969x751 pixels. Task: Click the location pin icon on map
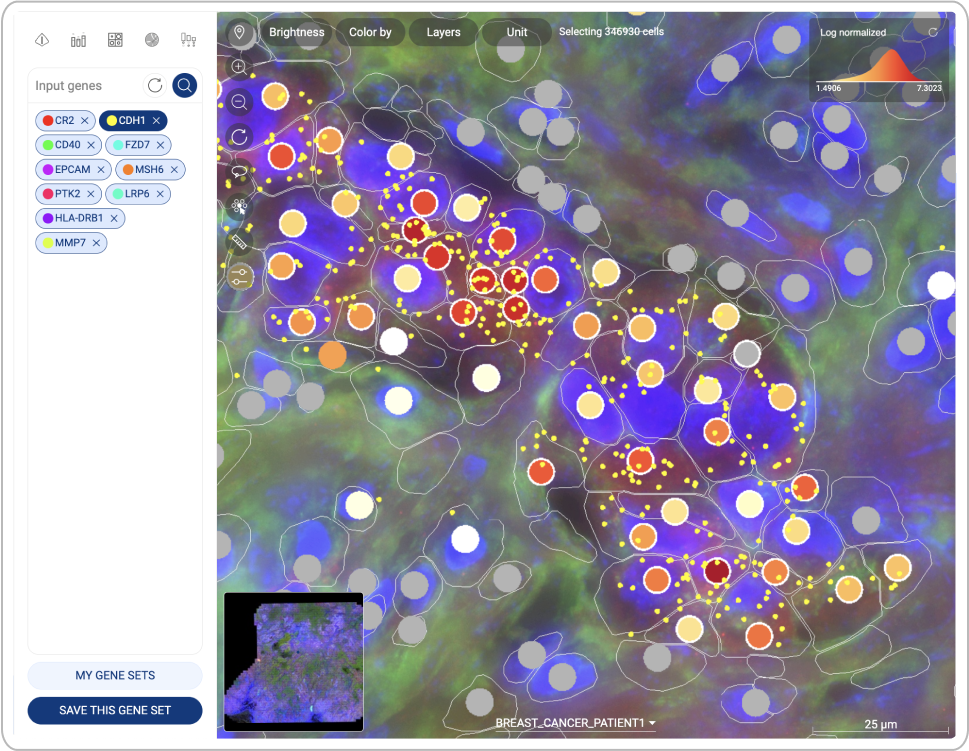click(x=239, y=33)
